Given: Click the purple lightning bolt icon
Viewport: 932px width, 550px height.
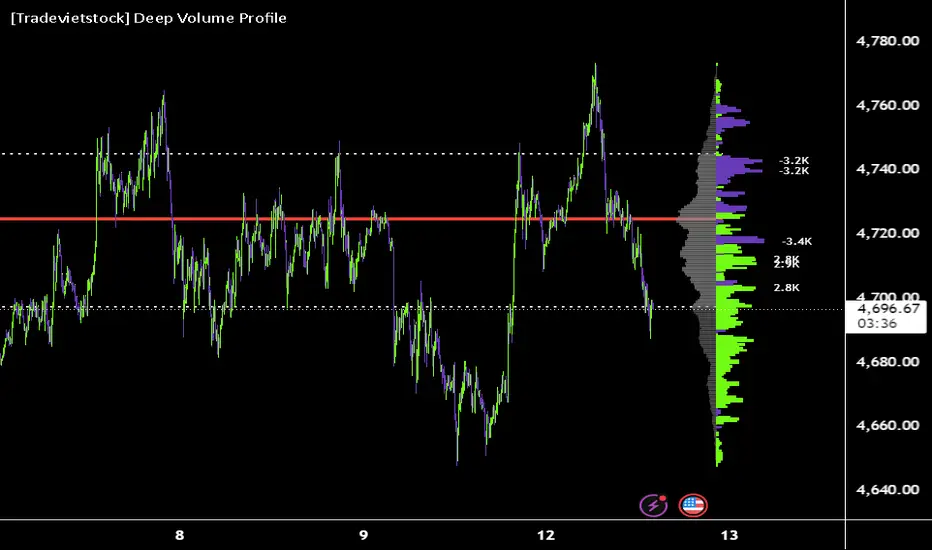Looking at the screenshot, I should pos(653,505).
